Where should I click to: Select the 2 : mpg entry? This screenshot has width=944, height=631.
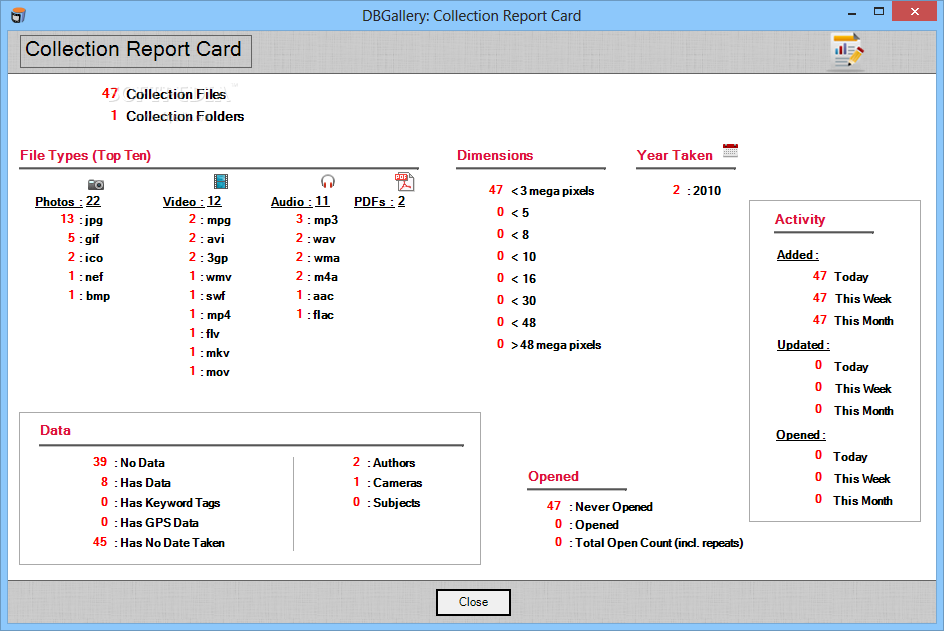point(210,220)
